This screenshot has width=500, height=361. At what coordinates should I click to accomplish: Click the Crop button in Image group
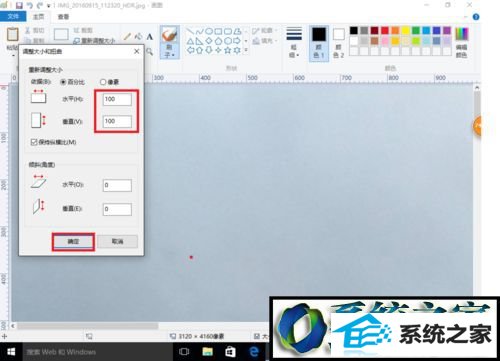click(83, 30)
